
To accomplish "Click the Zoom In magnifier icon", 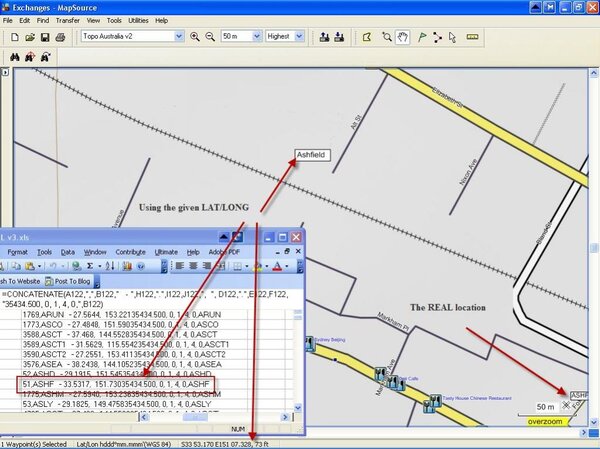I will [x=195, y=37].
